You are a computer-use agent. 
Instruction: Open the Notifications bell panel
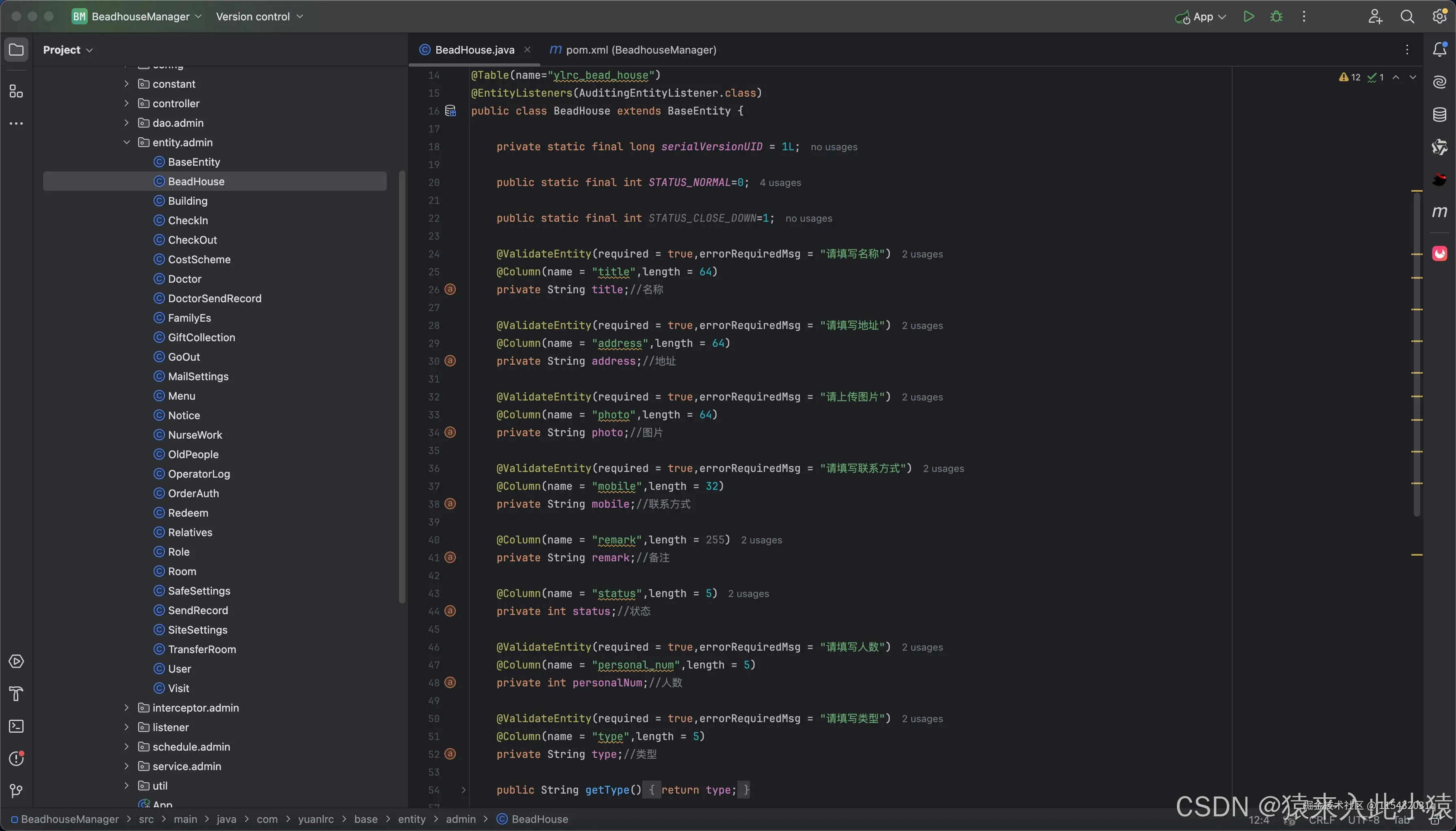tap(1439, 50)
